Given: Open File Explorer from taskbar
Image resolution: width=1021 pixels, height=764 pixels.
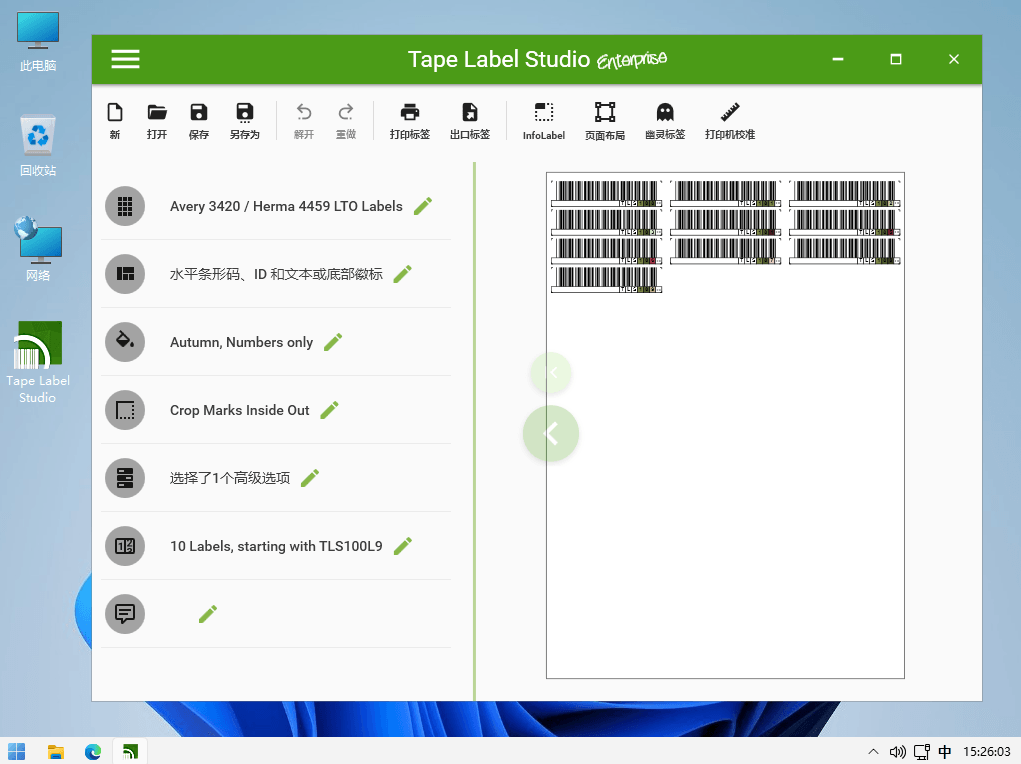Looking at the screenshot, I should [56, 752].
